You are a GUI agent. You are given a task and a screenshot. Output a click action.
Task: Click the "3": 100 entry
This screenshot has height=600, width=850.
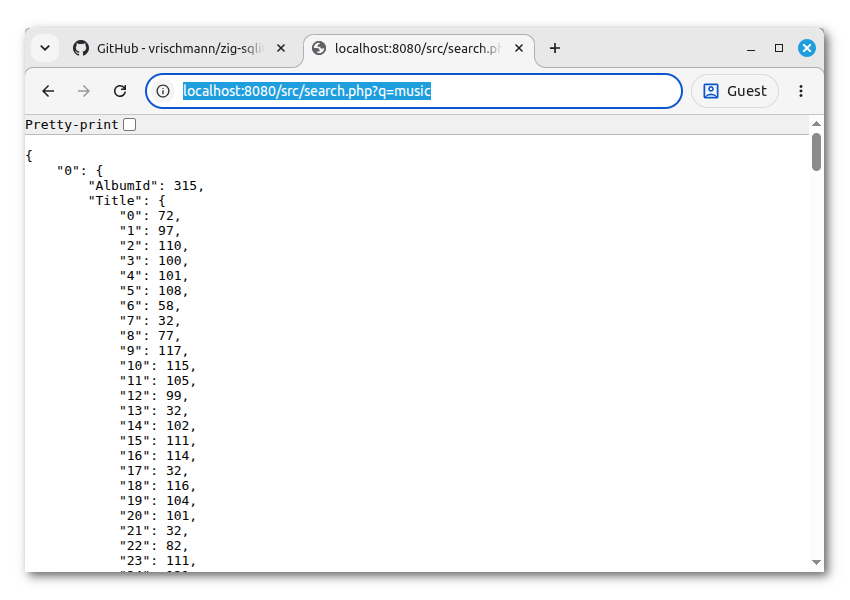[x=153, y=261]
